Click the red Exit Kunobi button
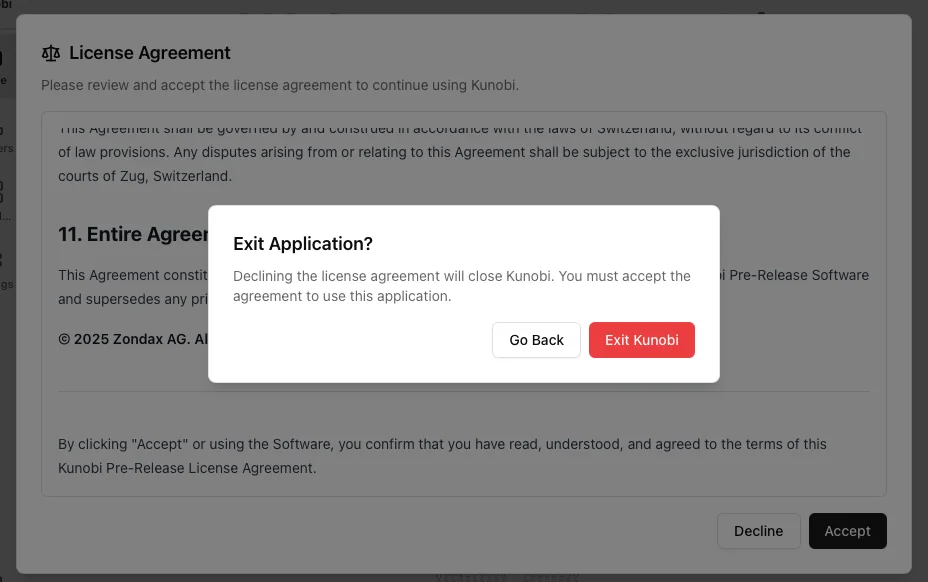928x582 pixels. coord(642,340)
